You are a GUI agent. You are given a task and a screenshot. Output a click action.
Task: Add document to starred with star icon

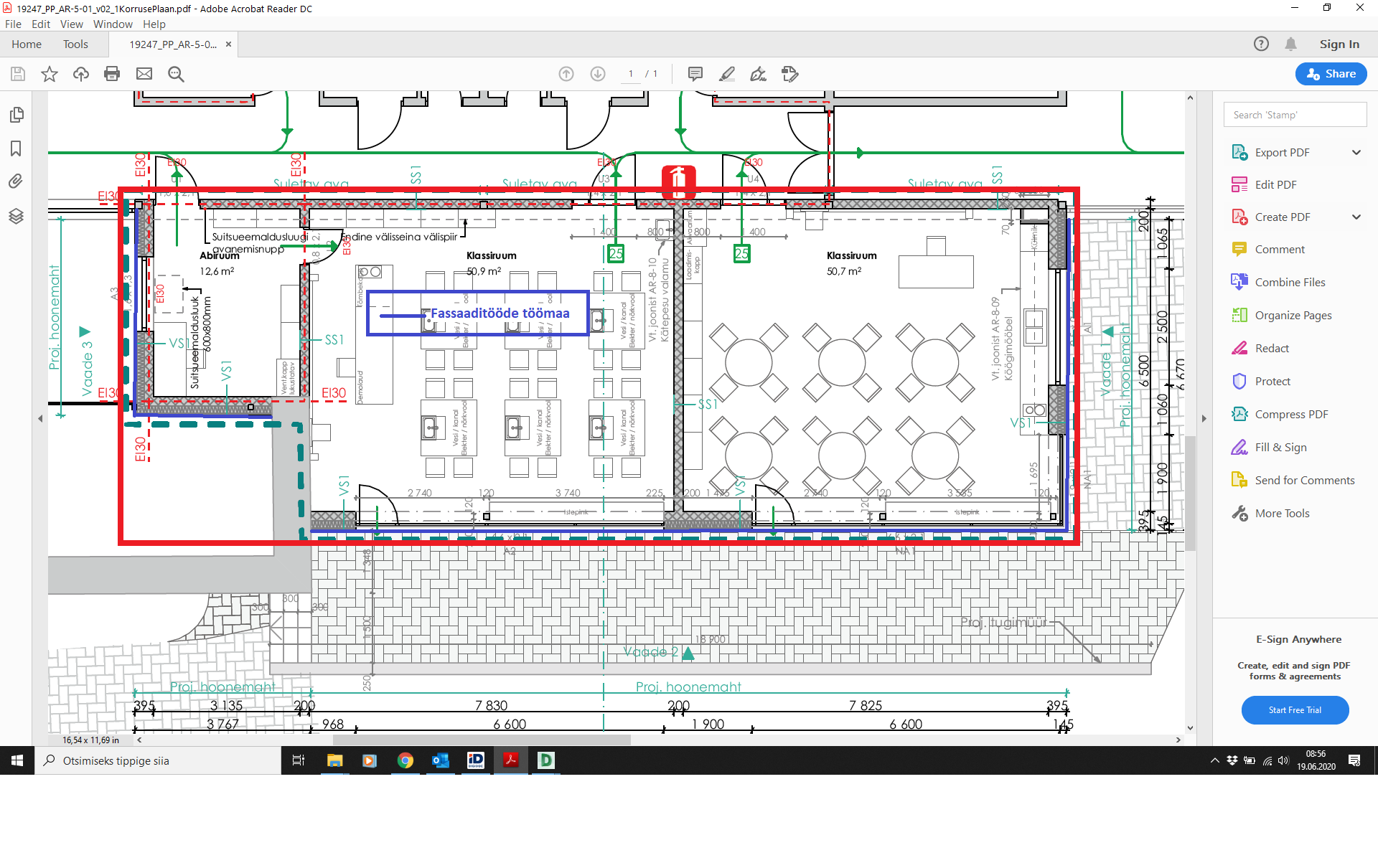49,74
